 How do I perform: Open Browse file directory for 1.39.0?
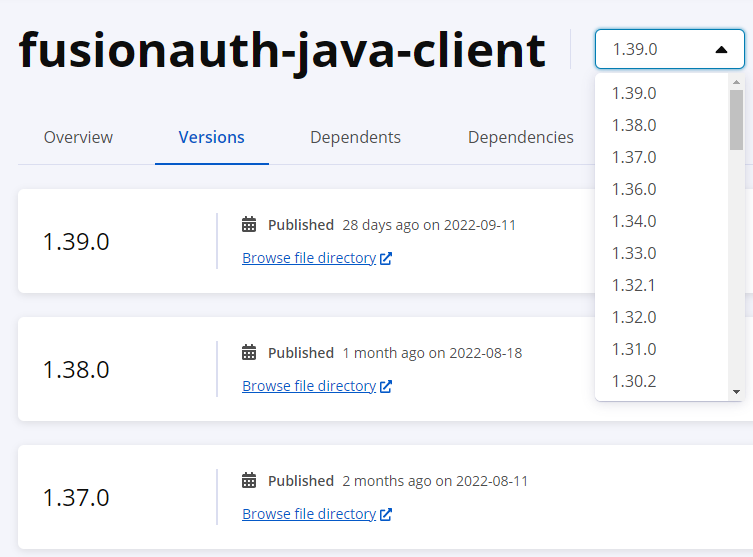coord(308,258)
